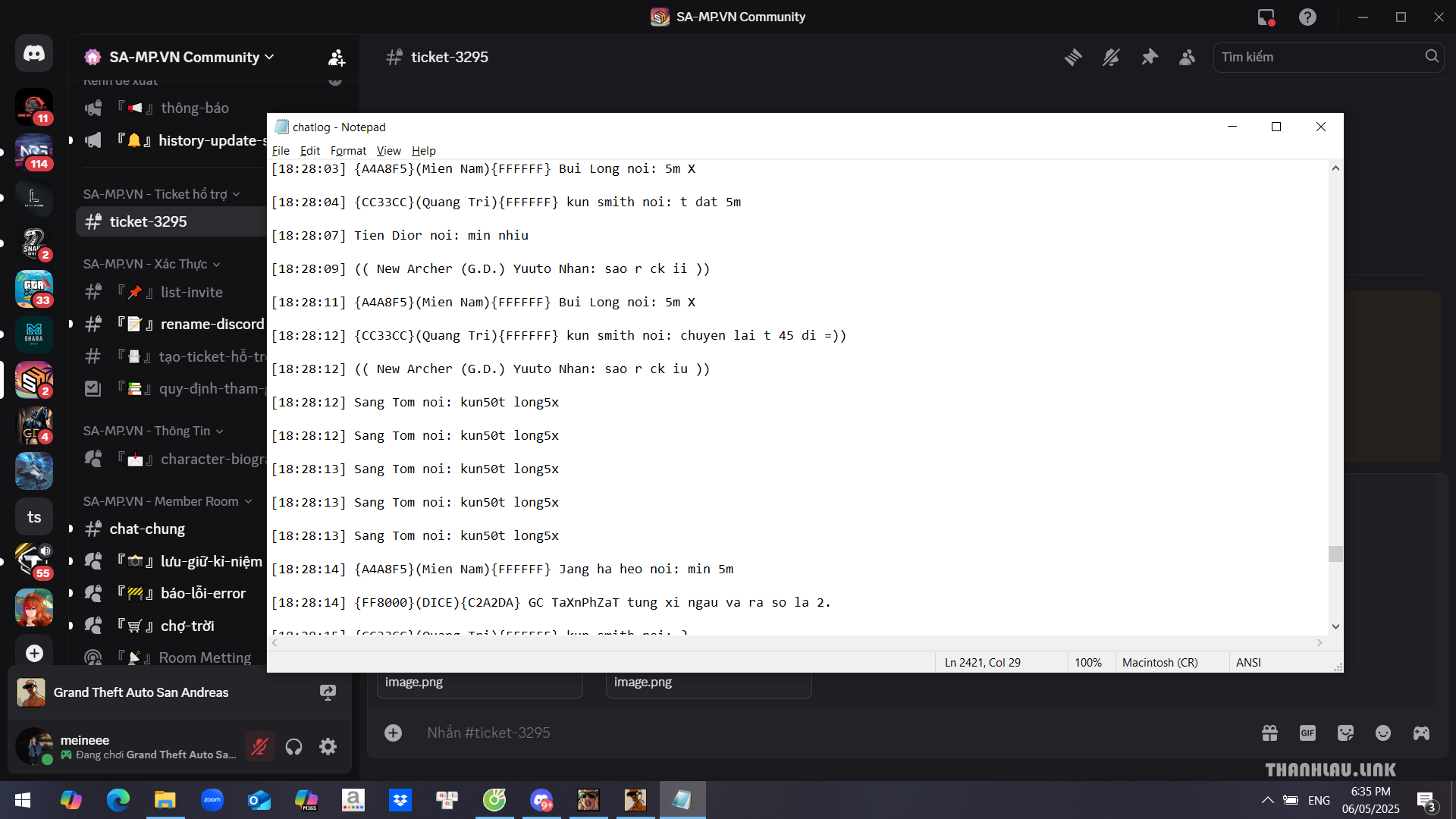1456x819 pixels.
Task: Collapse 'SA-MP.VN - Member Room' category
Action: click(x=168, y=501)
